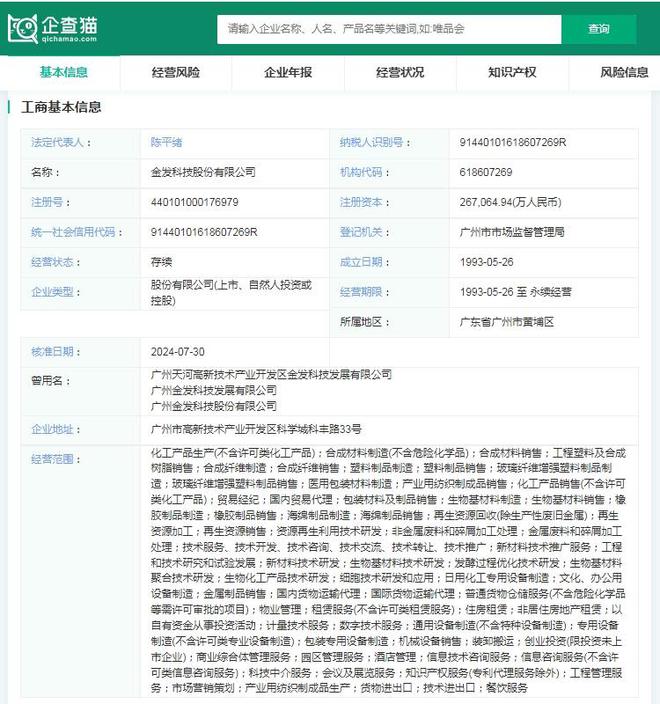
Task: Select region 广东省广州市黄埔区
Action: (506, 322)
